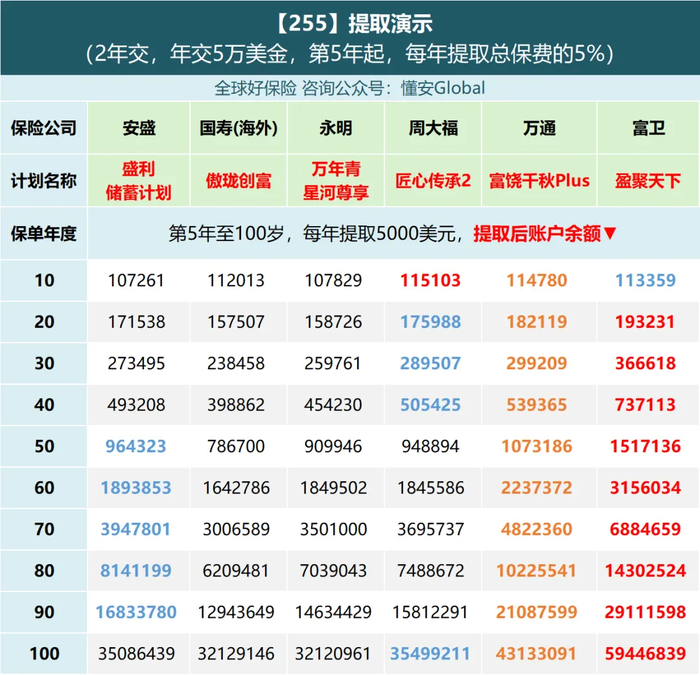Select the red value 737113
The image size is (700, 675).
click(646, 405)
